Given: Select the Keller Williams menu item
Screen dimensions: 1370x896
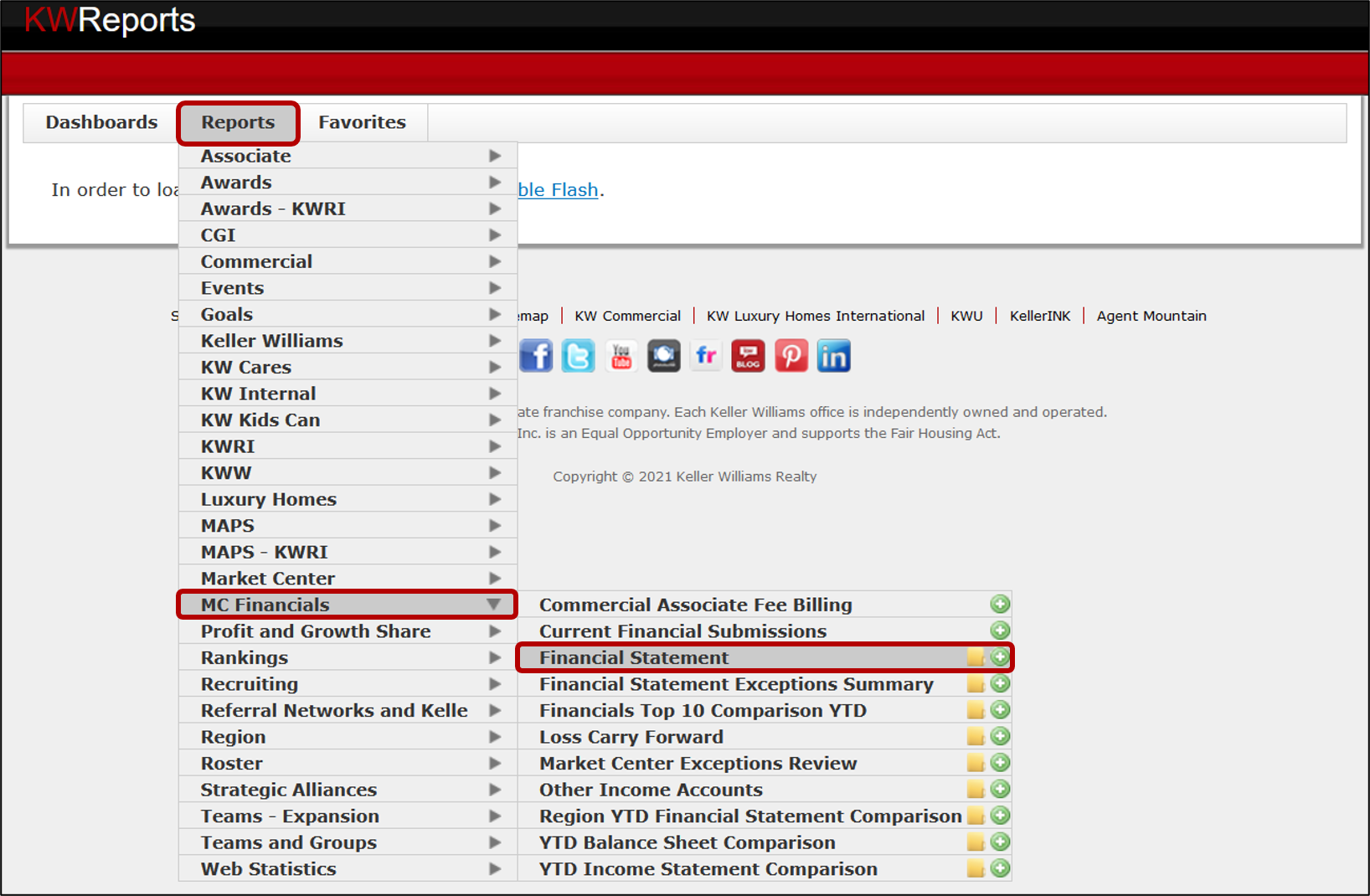Looking at the screenshot, I should coord(348,341).
